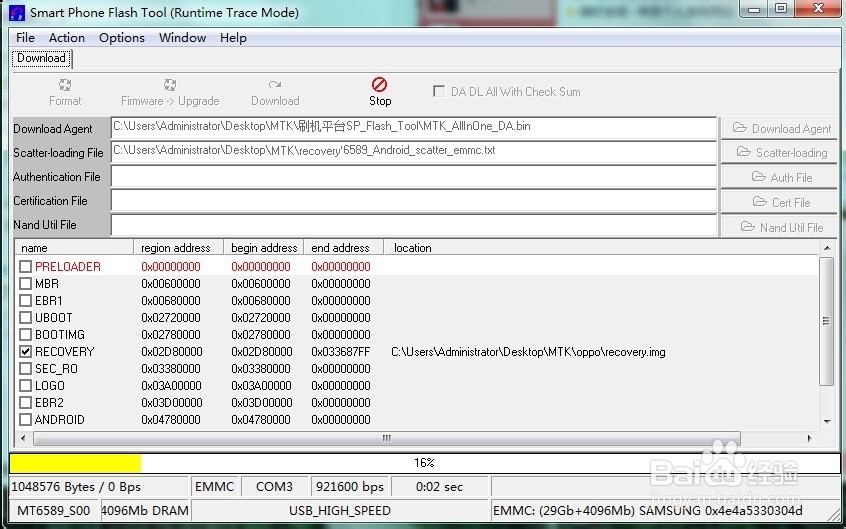Open the Help menu

point(233,38)
